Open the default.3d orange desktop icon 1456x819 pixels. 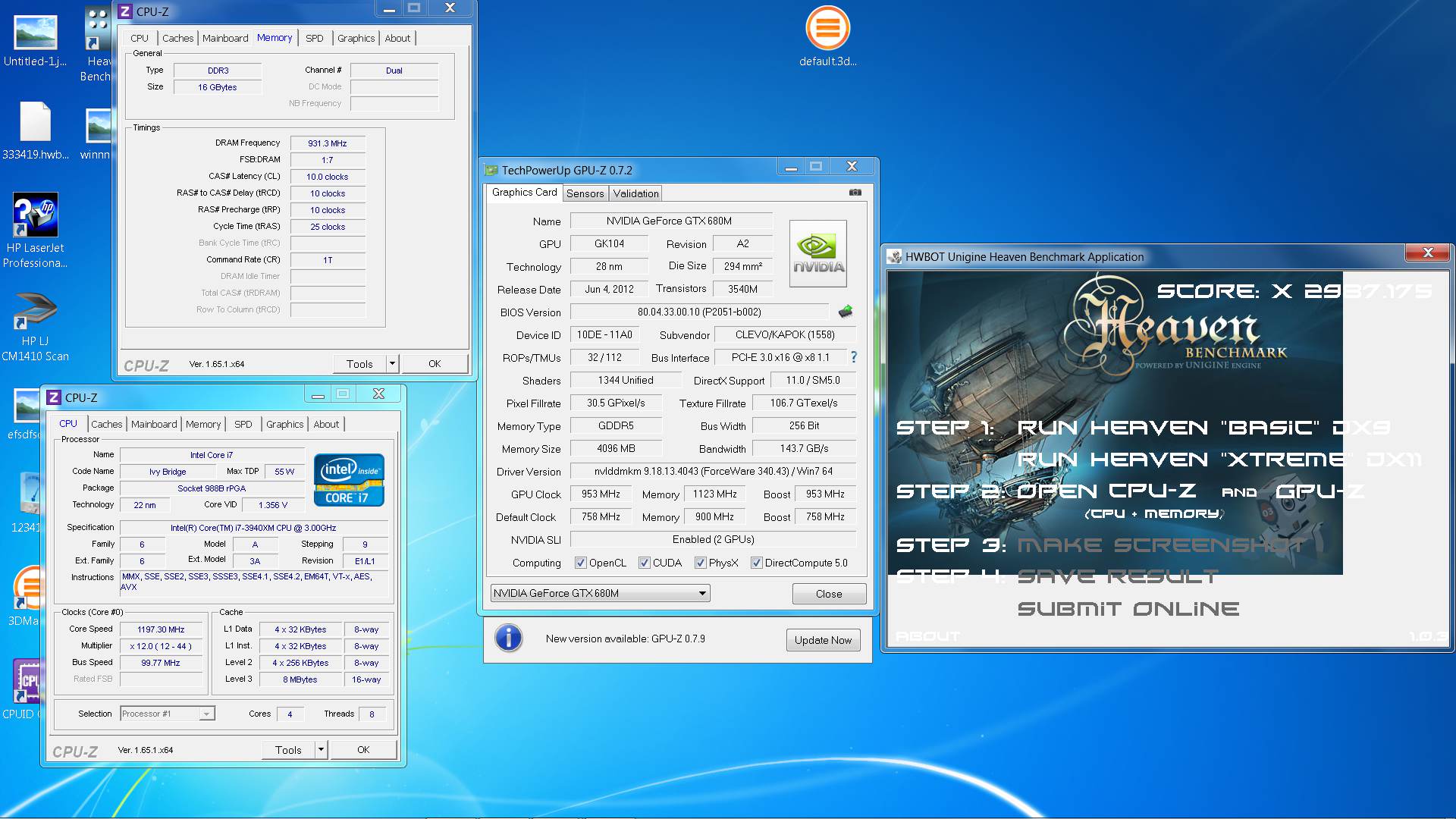coord(827,29)
